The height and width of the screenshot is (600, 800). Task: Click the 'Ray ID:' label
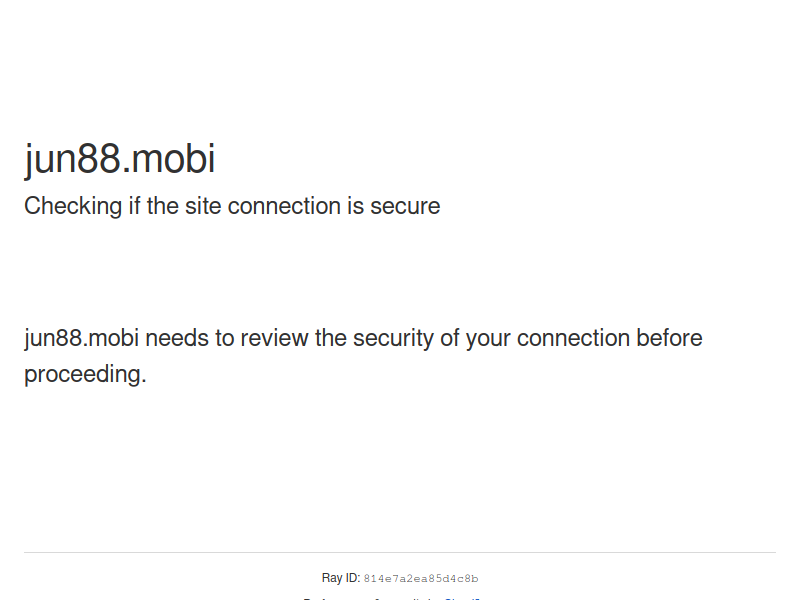341,578
